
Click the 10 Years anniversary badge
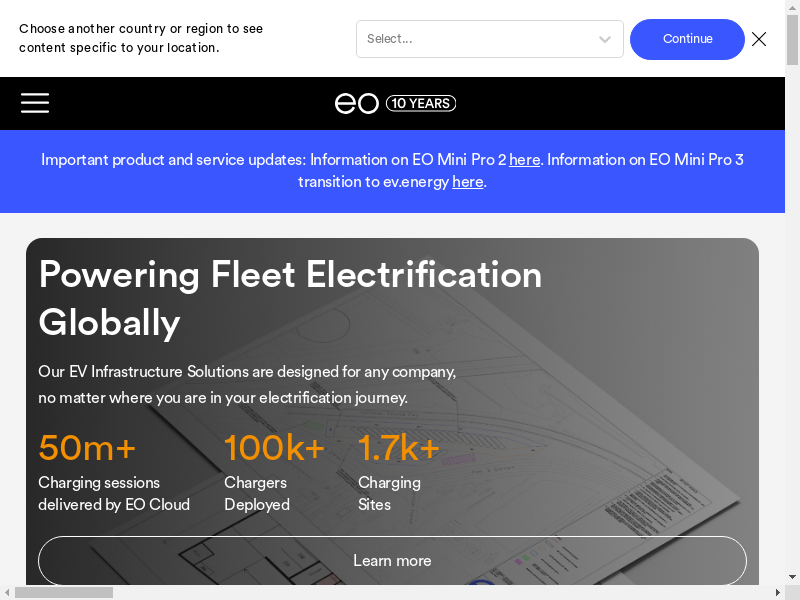pyautogui.click(x=421, y=103)
